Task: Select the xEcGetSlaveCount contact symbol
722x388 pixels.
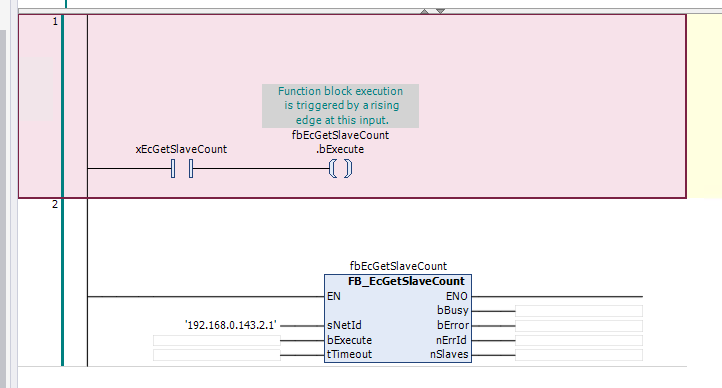Action: 182,168
